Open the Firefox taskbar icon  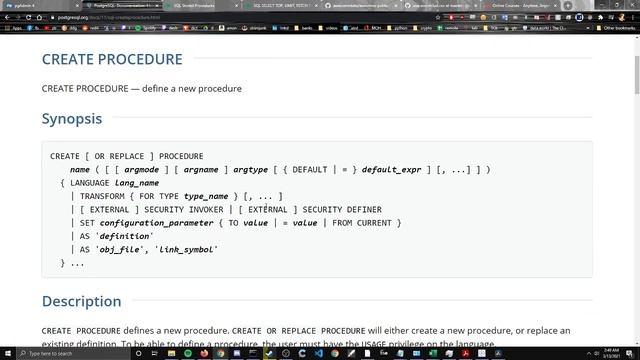(204, 353)
